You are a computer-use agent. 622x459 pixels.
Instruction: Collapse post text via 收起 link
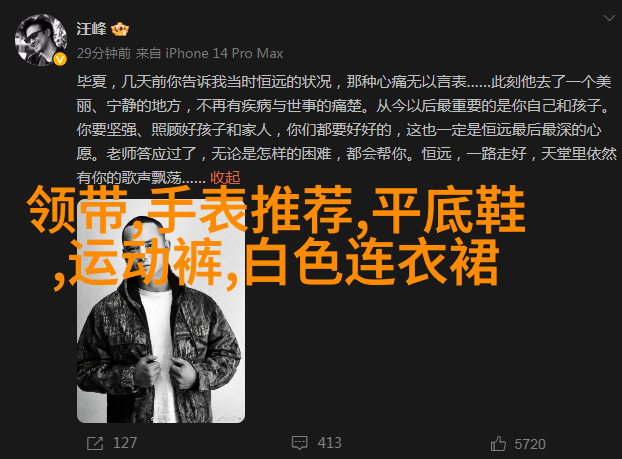click(x=225, y=177)
